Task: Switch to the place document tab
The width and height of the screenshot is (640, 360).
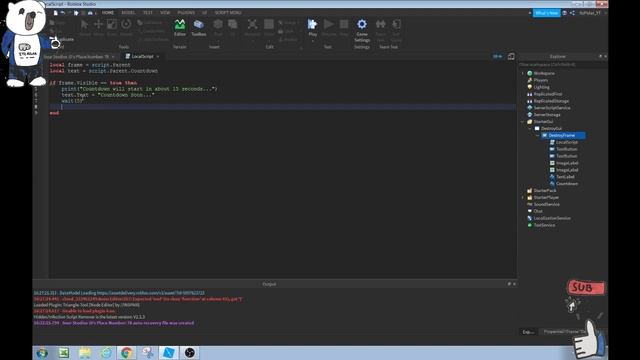Action: click(x=78, y=56)
